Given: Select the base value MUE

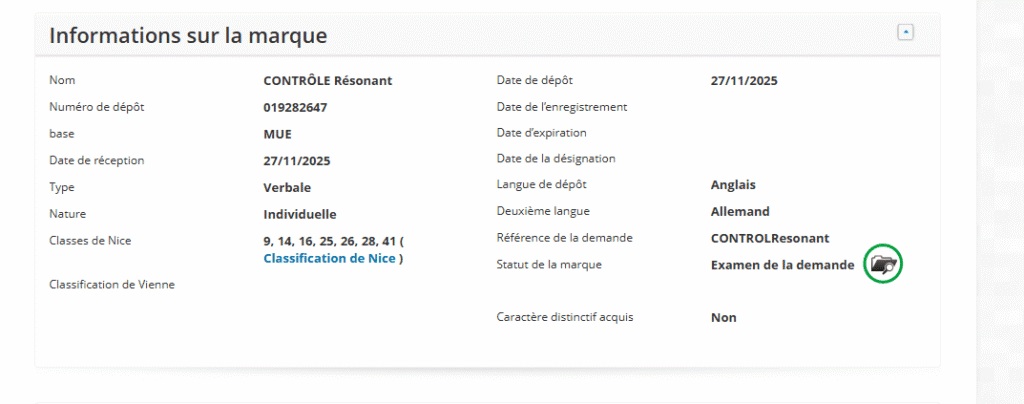Looking at the screenshot, I should [277, 134].
